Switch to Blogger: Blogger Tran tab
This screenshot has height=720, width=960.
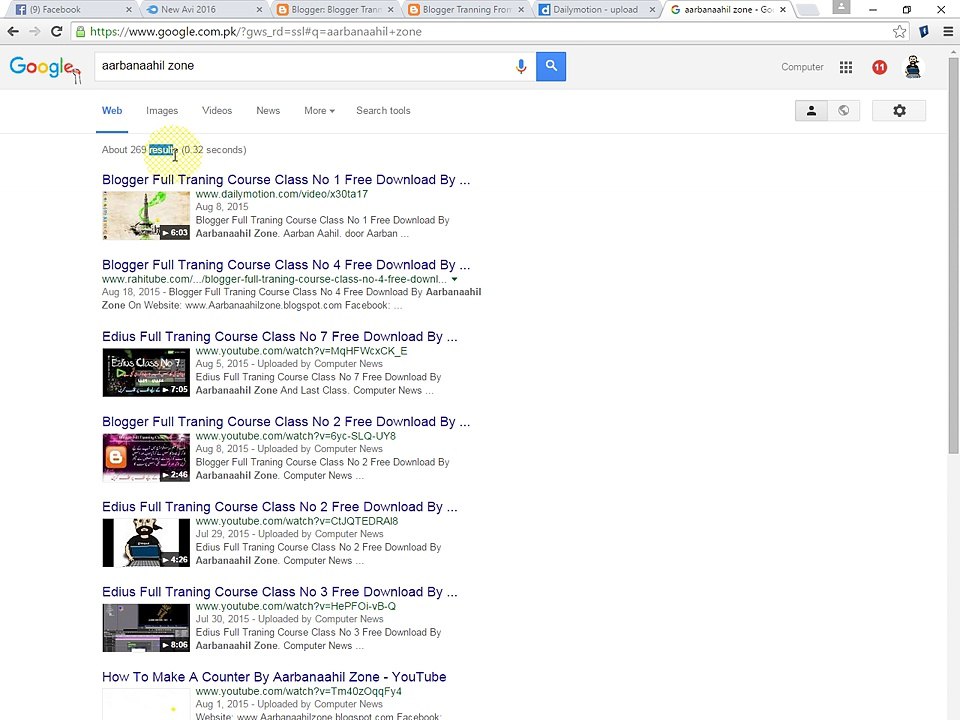[336, 10]
